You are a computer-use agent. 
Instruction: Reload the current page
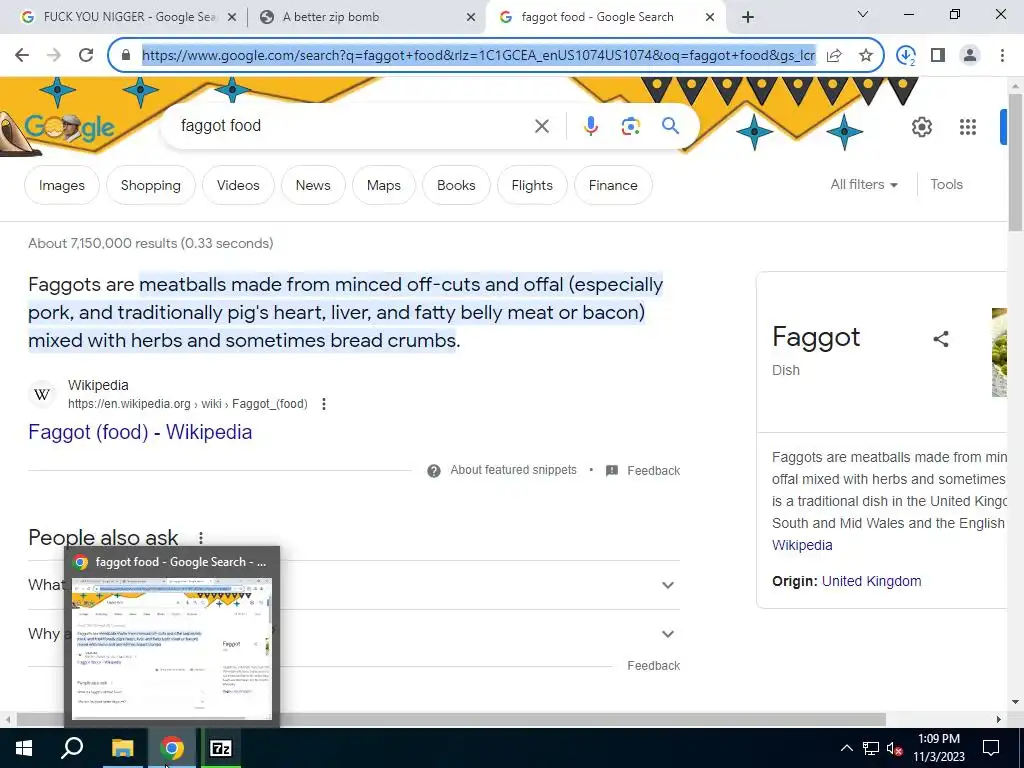click(x=86, y=55)
